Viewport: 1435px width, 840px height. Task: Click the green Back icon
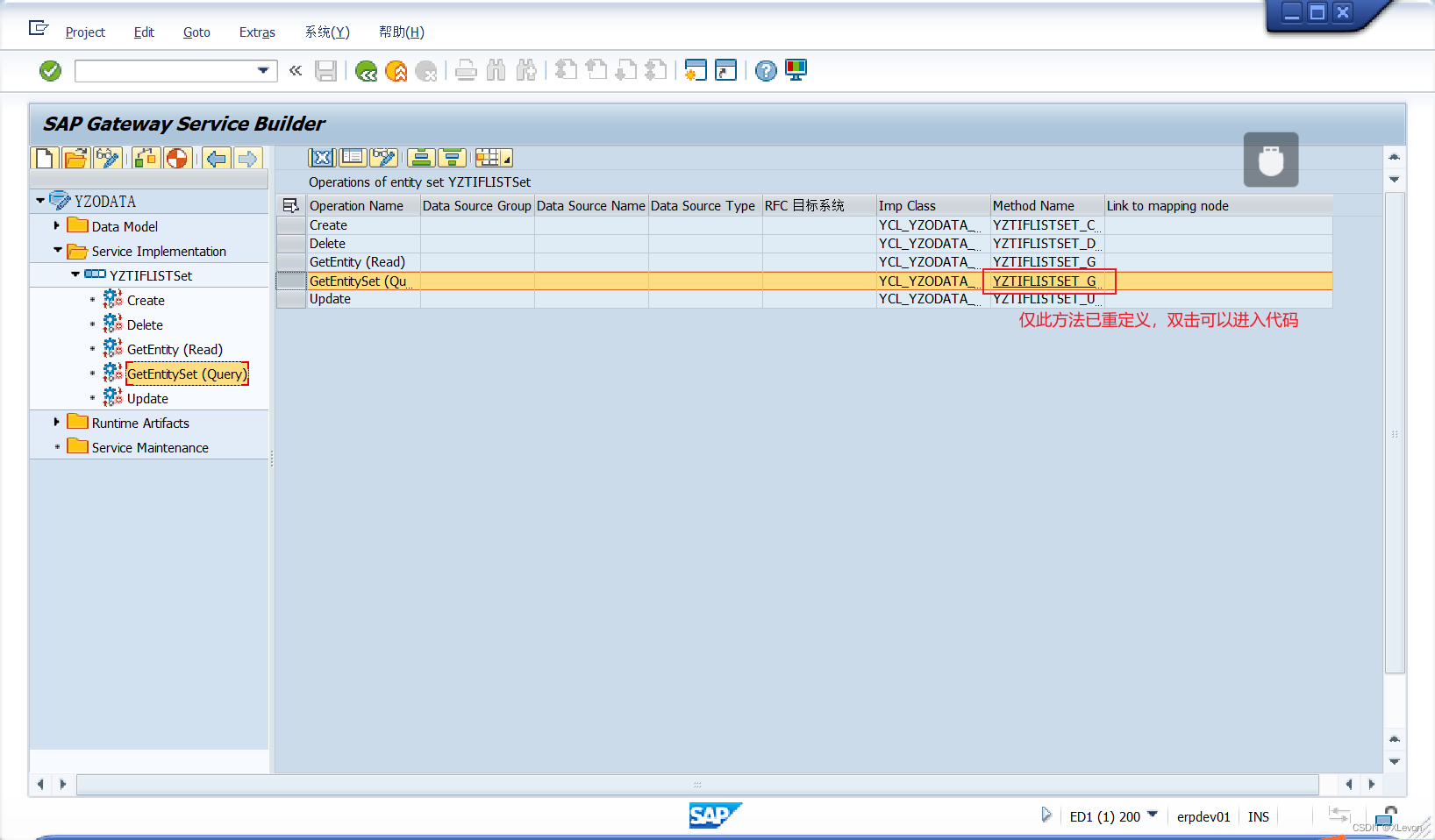coord(367,71)
